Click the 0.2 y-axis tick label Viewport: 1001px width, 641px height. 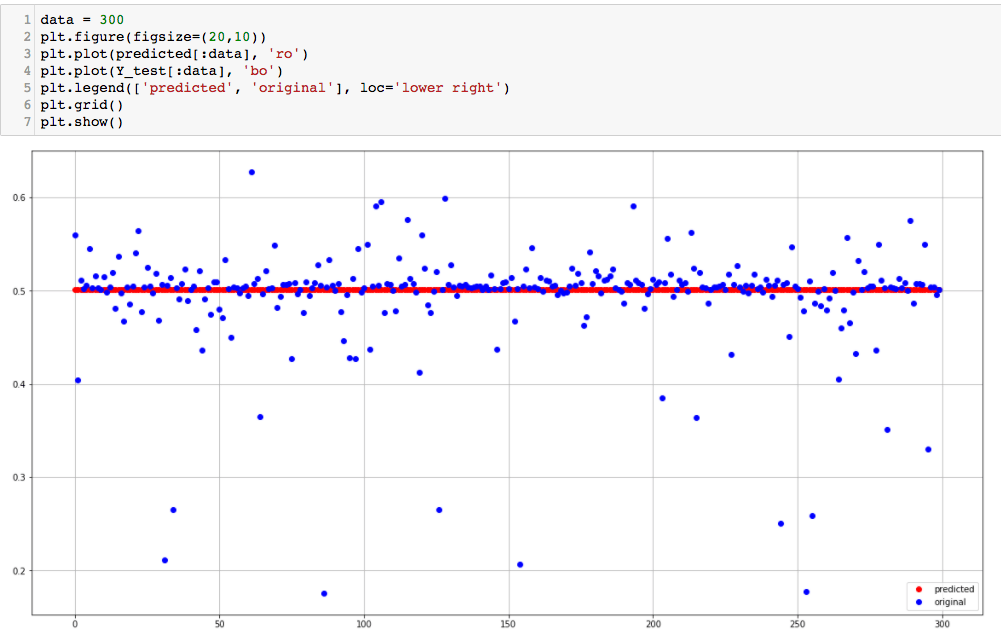coord(19,571)
